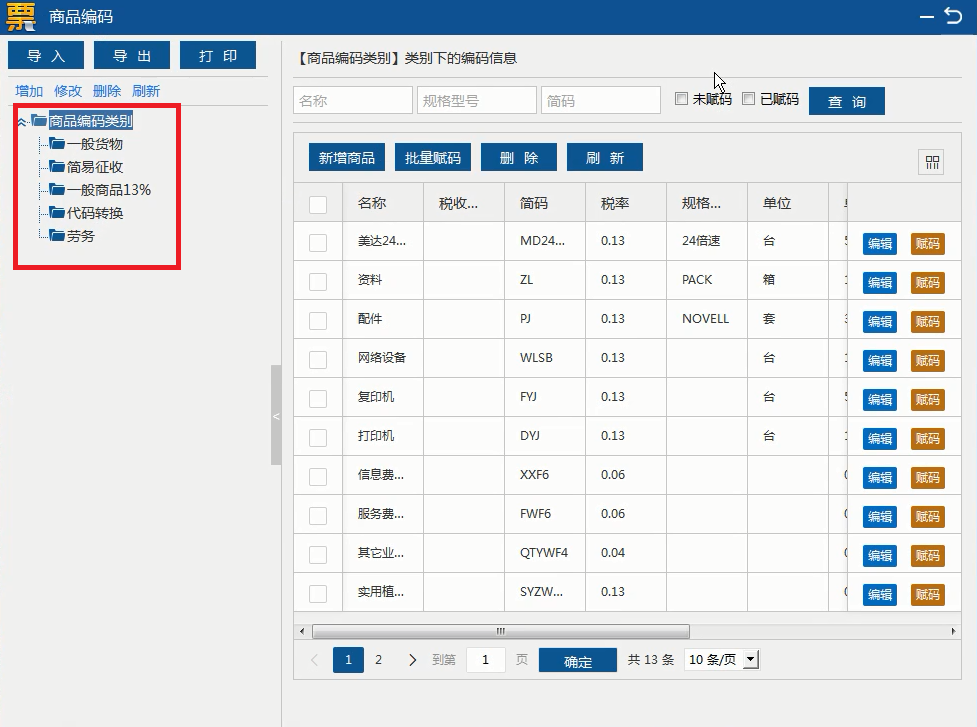The height and width of the screenshot is (727, 977).
Task: Select the 代码转换 tree node
Action: 95,213
